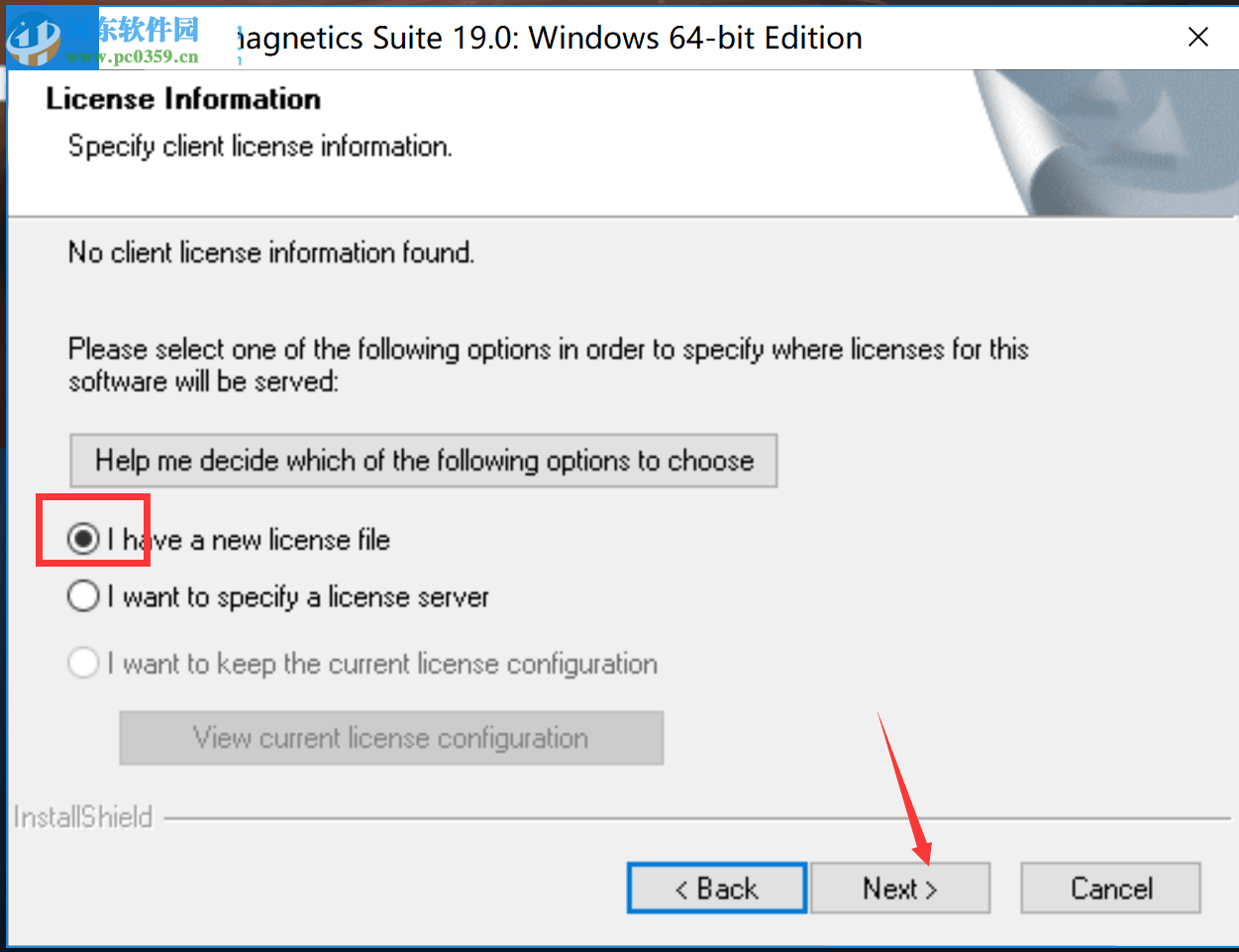
Task: Click 'Help me decide which of the following options to choose'
Action: click(423, 461)
